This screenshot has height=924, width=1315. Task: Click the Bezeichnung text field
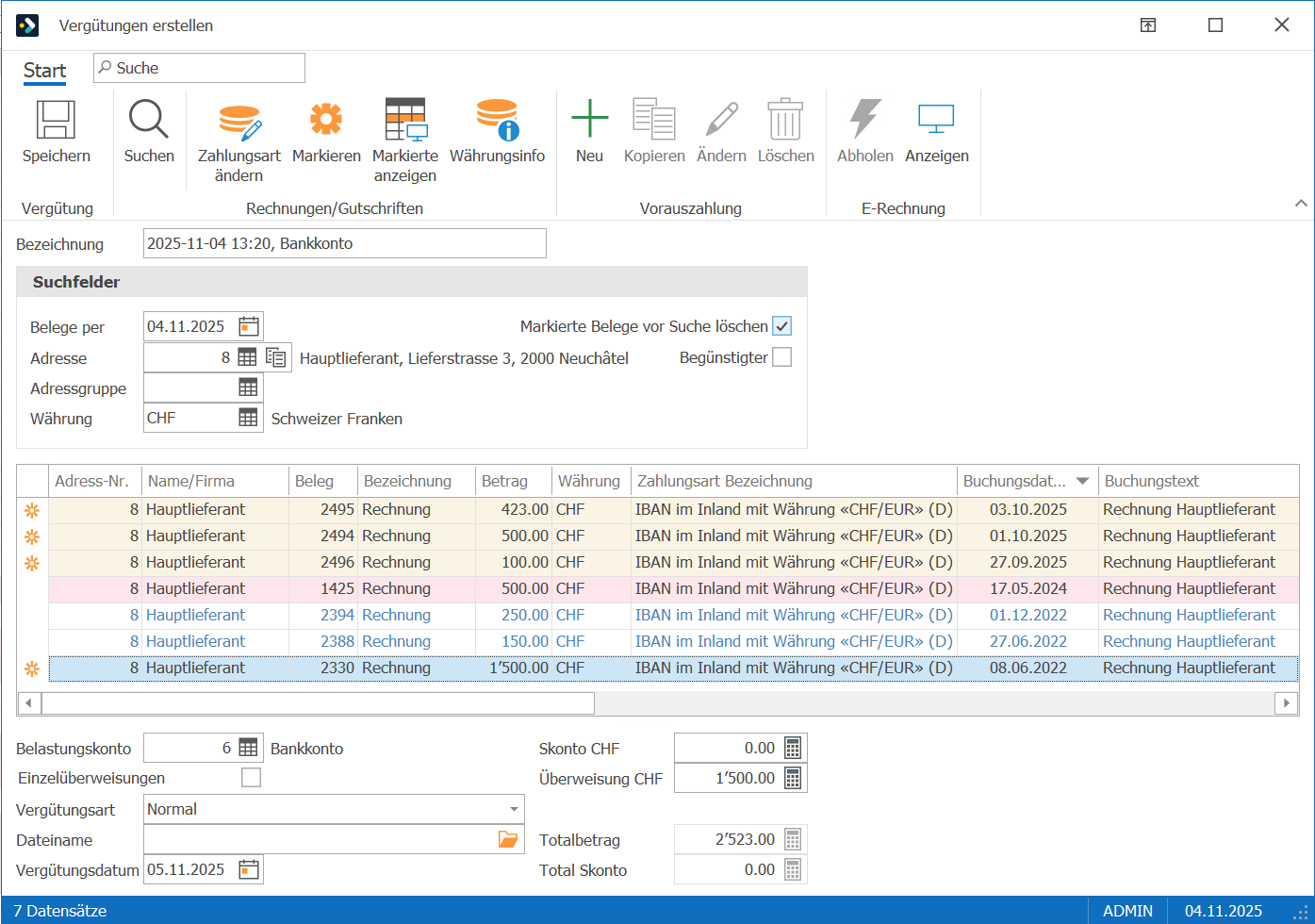coord(344,243)
